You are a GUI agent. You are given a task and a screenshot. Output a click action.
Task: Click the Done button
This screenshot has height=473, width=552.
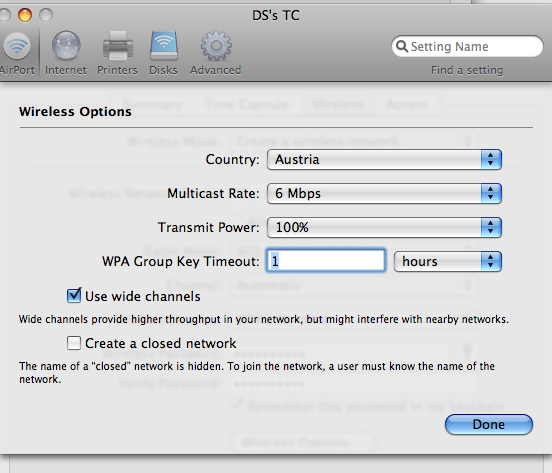pyautogui.click(x=489, y=424)
